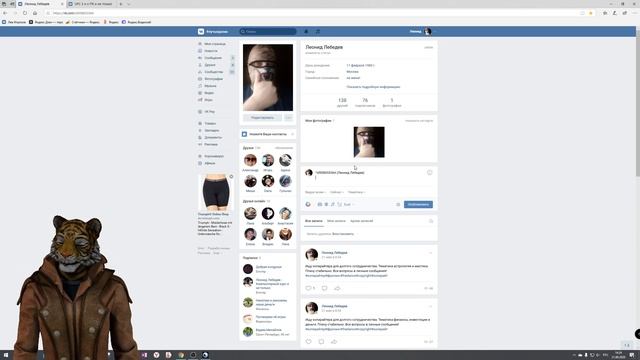Click the Windows Start button

5,355
